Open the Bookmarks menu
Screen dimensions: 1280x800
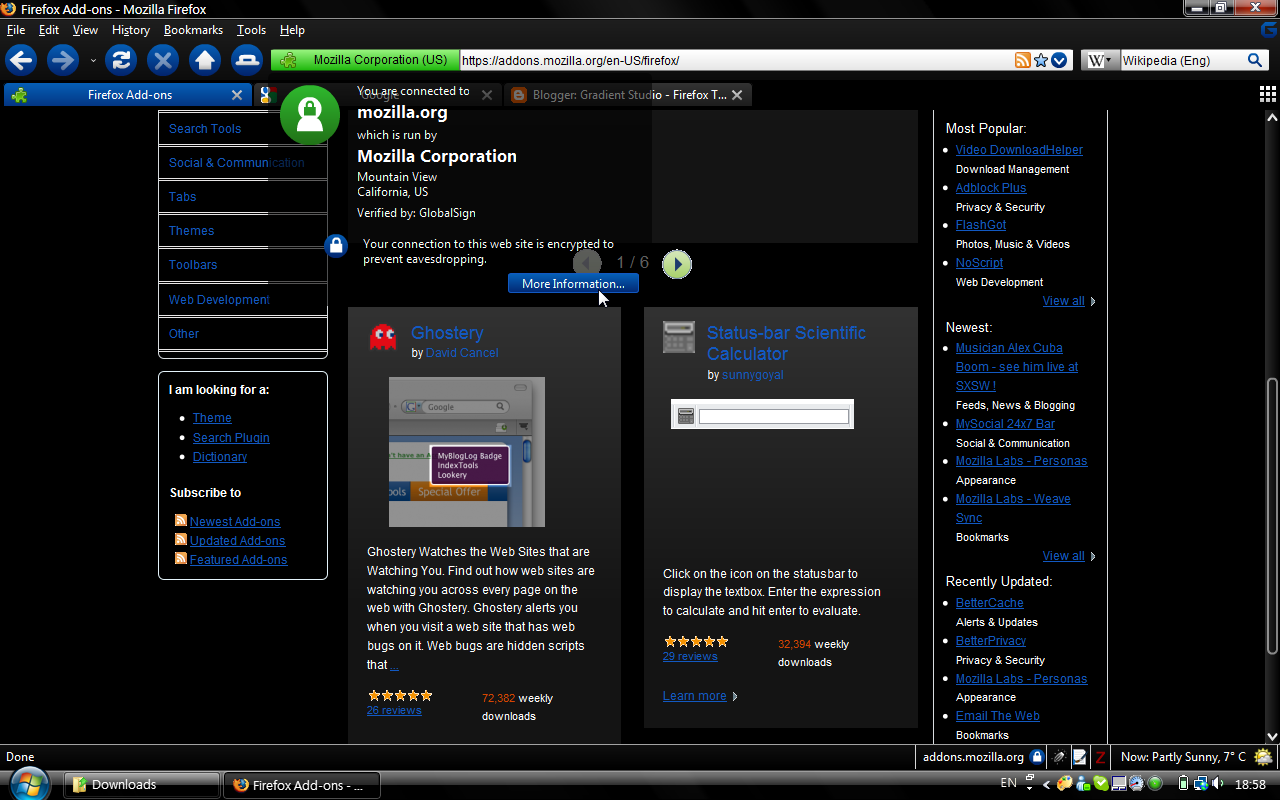coord(193,30)
